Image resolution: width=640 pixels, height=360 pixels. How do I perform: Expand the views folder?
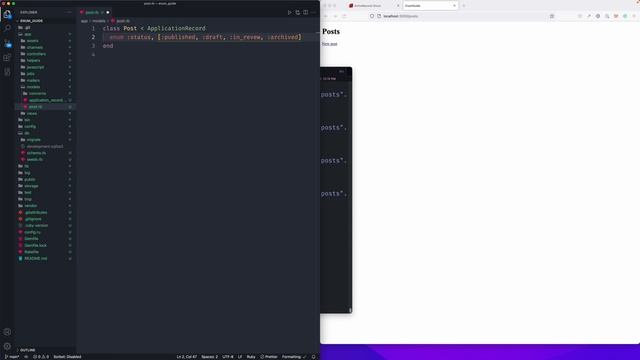tap(31, 113)
